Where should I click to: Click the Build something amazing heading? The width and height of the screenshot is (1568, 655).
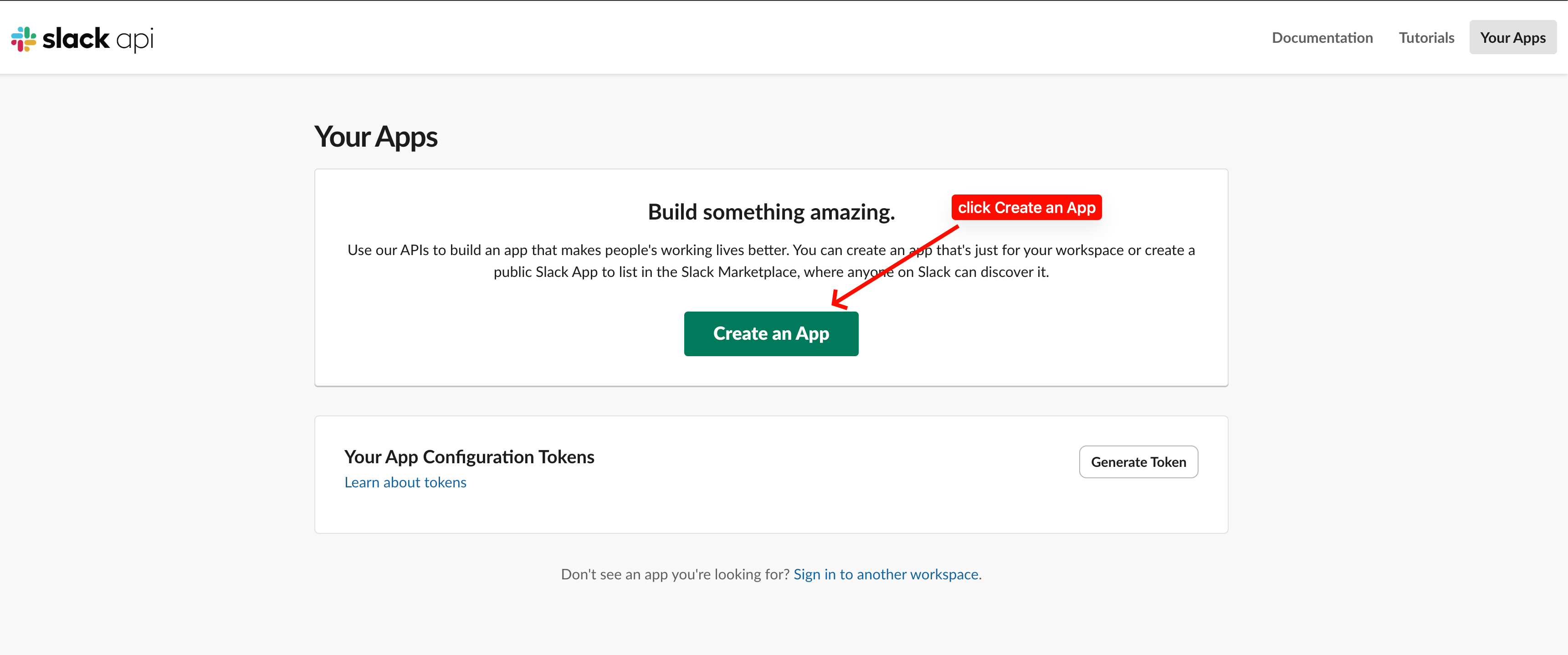771,212
